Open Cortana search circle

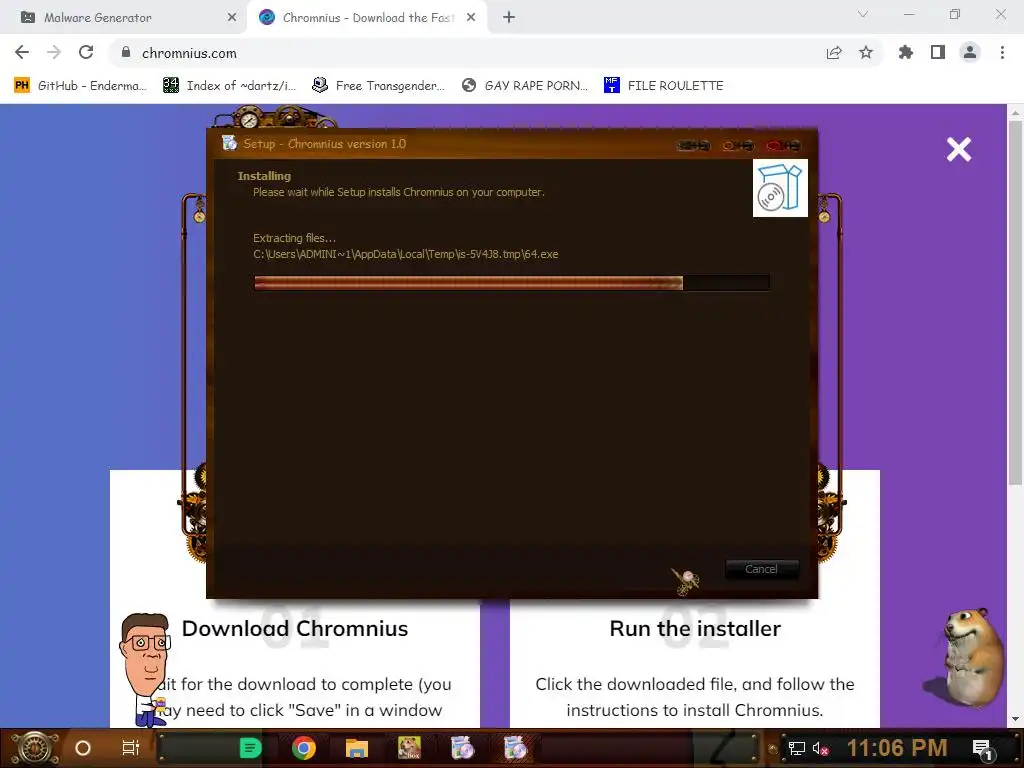83,748
